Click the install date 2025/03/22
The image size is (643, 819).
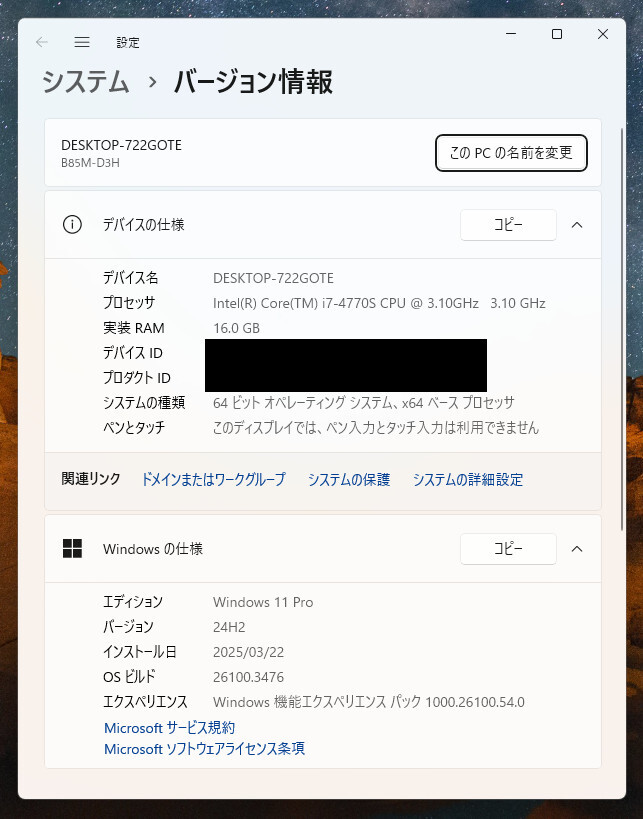[249, 652]
